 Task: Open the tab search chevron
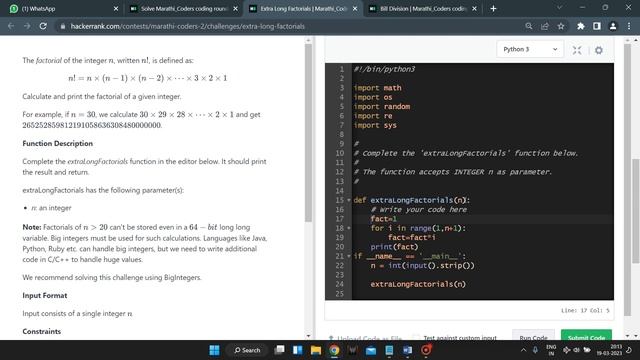[x=560, y=7]
